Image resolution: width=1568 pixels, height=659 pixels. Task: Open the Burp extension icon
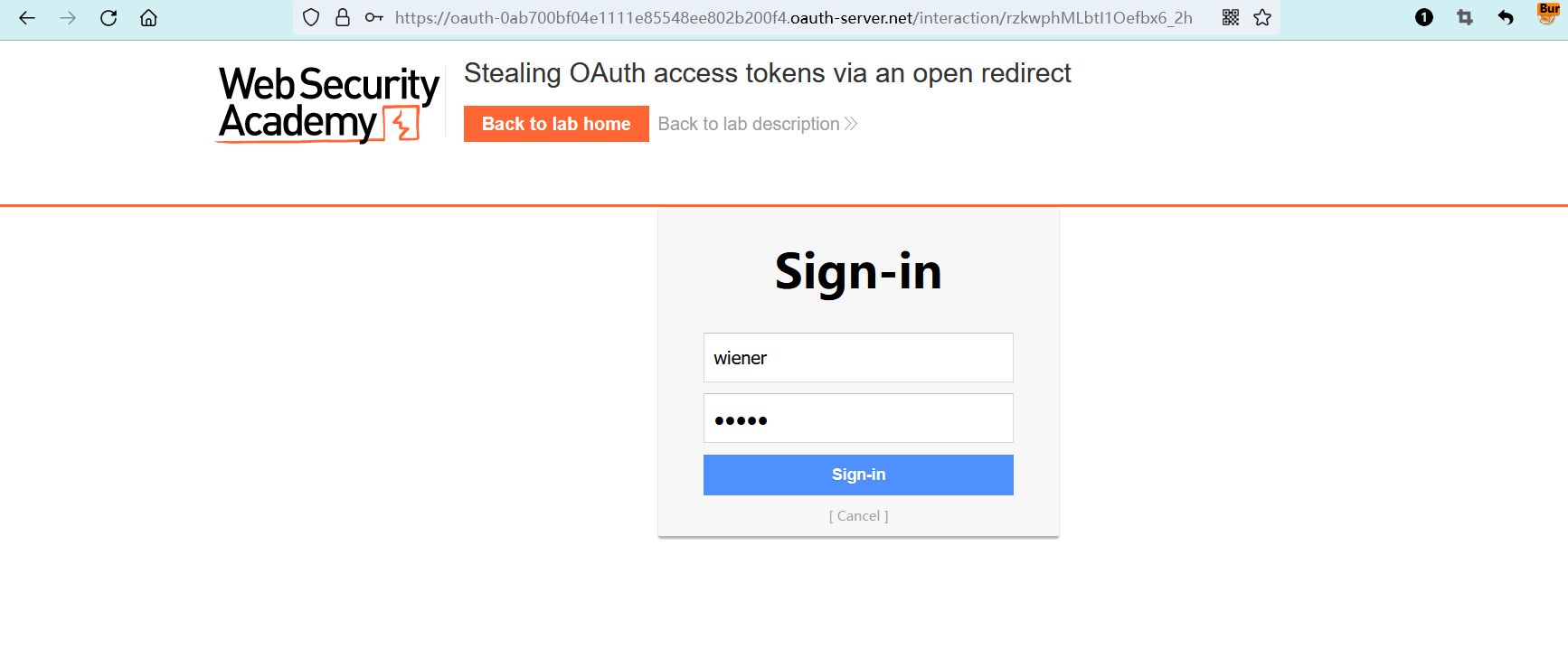1547,14
